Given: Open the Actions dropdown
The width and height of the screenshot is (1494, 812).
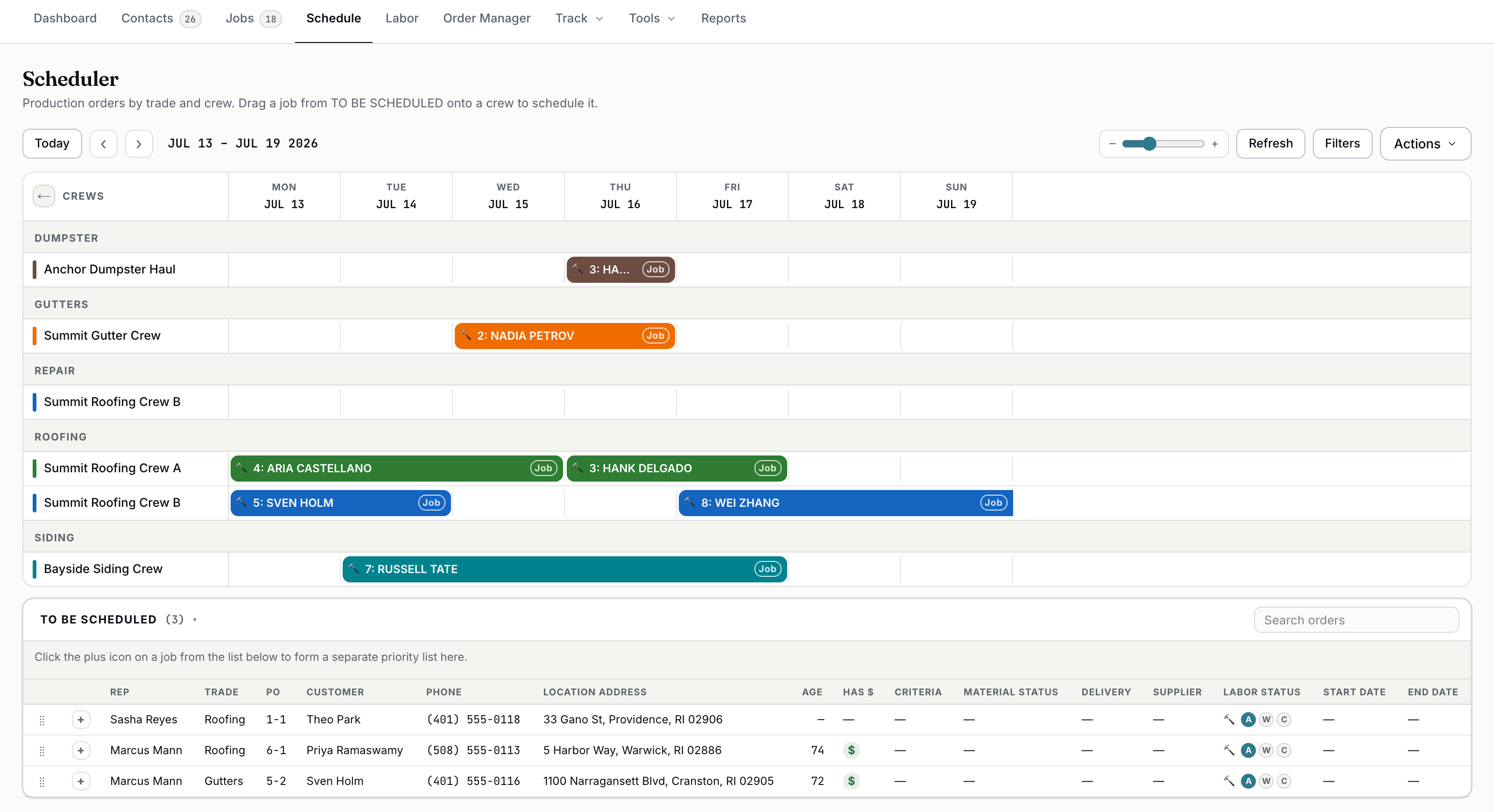Looking at the screenshot, I should 1425,144.
